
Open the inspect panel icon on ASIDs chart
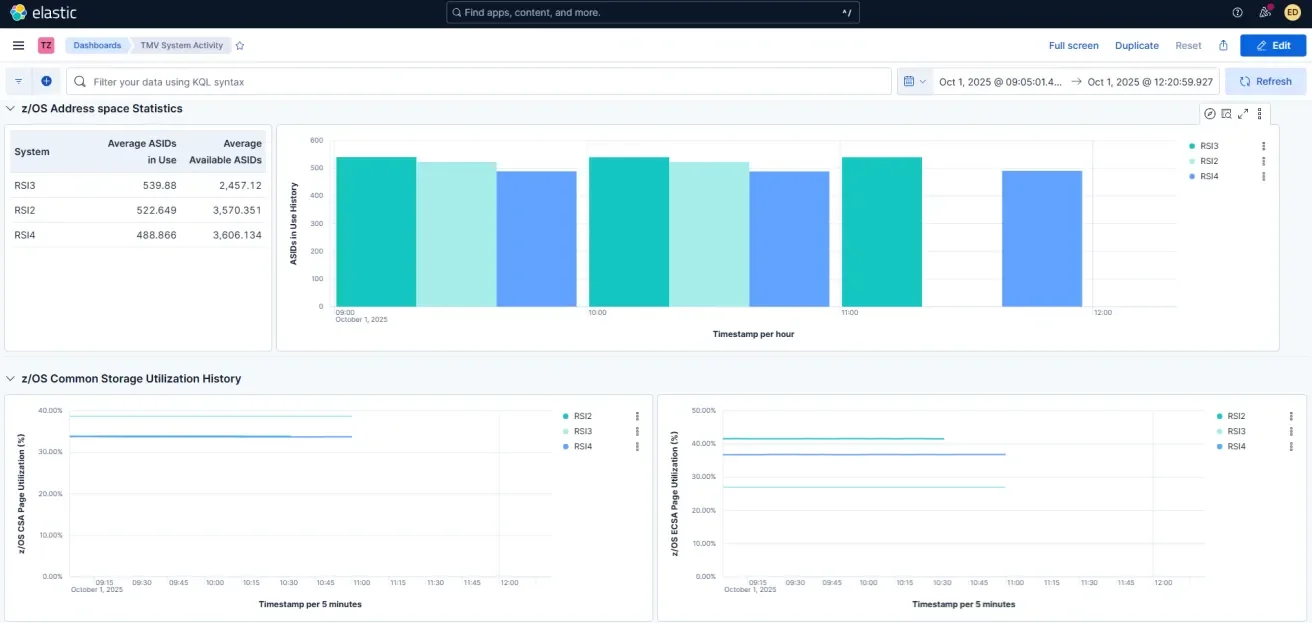[1226, 114]
